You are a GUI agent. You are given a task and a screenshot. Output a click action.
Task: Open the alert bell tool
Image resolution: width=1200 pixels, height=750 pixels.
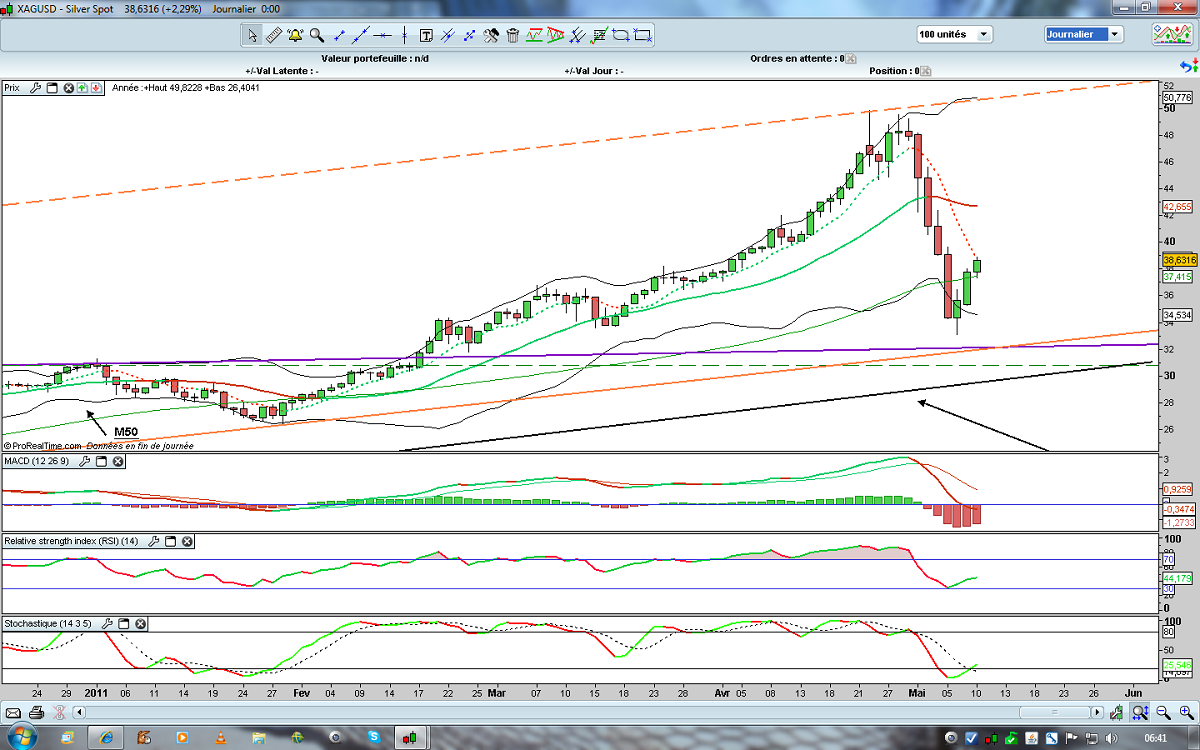click(295, 35)
